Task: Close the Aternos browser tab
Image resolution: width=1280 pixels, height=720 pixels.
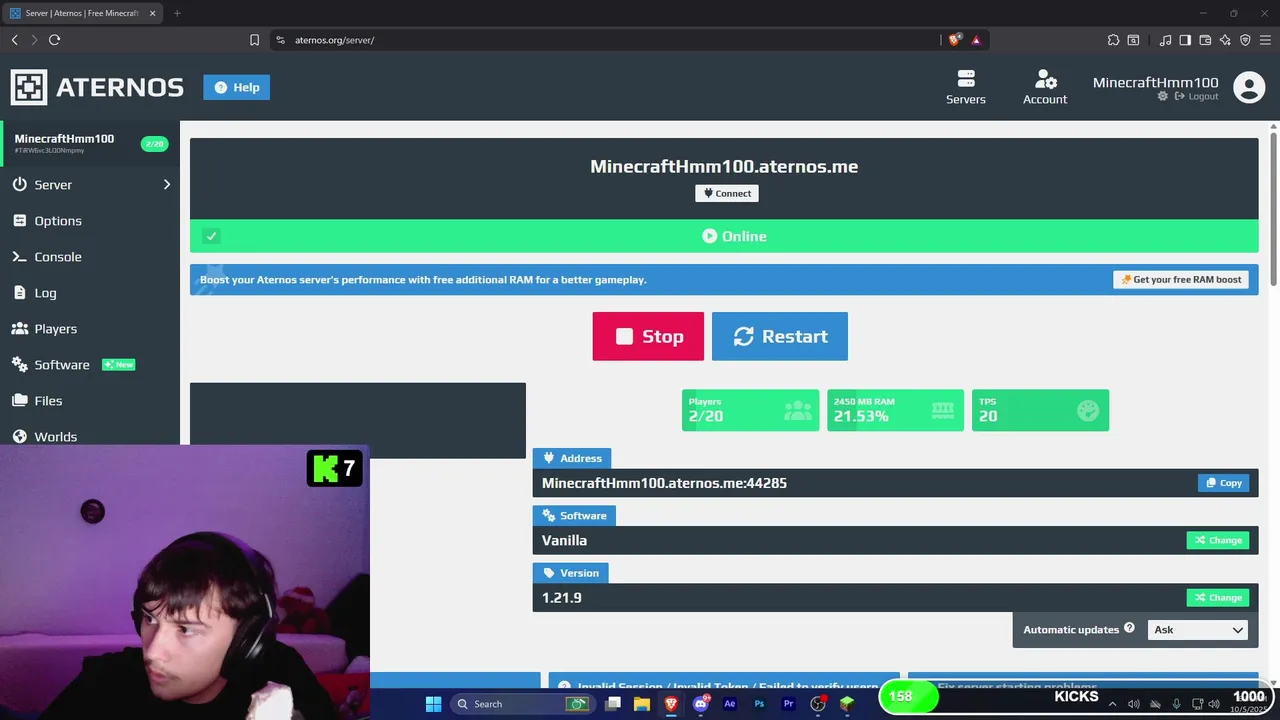Action: click(x=152, y=13)
